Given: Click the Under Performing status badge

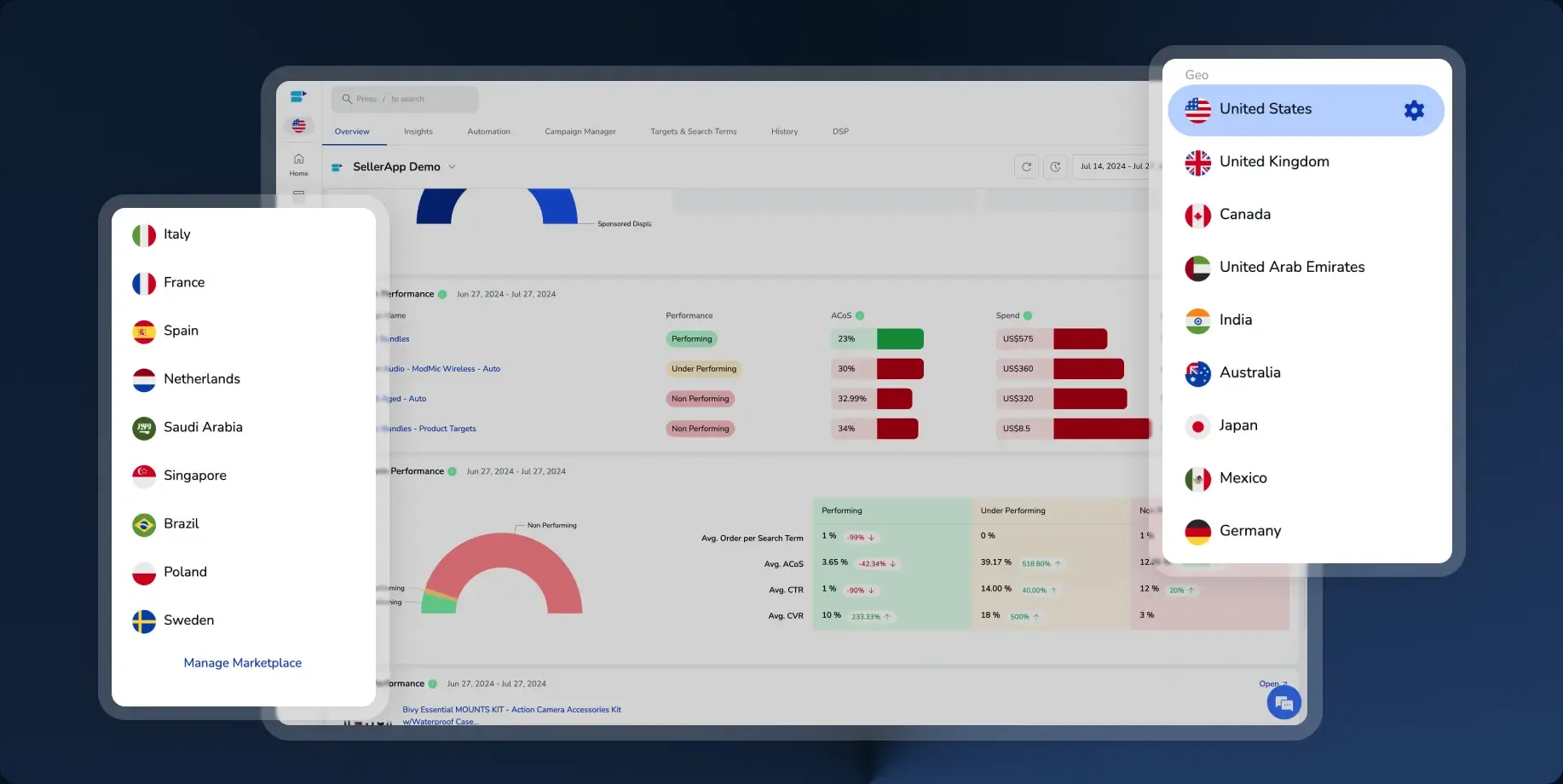Looking at the screenshot, I should click(703, 369).
